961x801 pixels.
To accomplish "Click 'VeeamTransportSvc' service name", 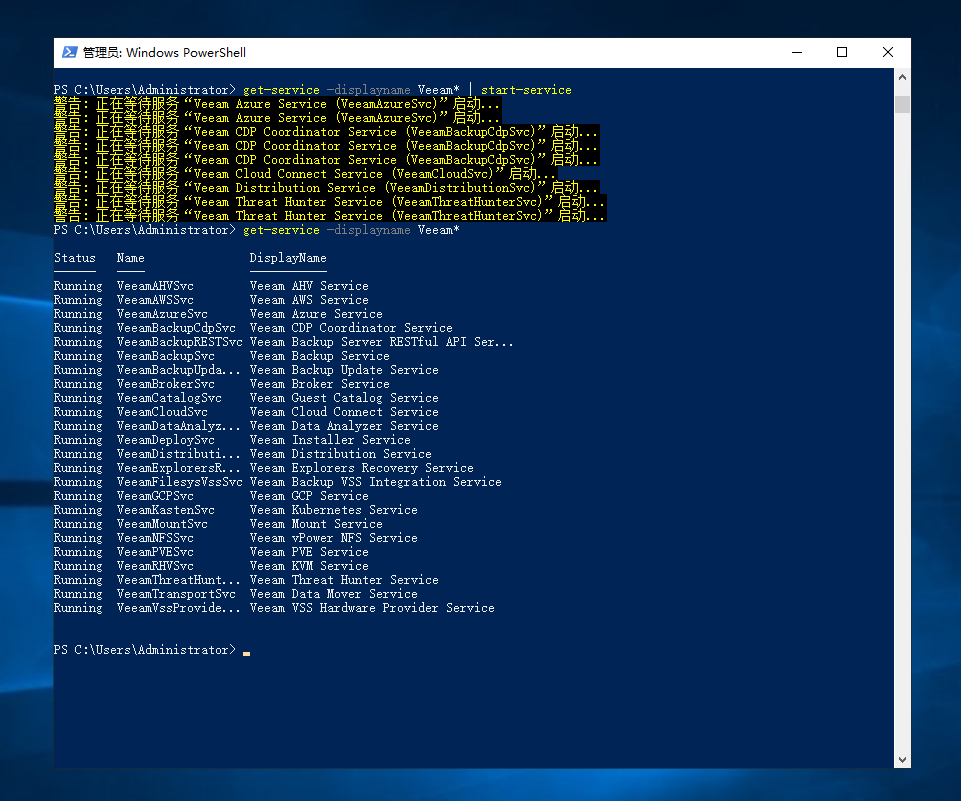I will click(x=177, y=594).
